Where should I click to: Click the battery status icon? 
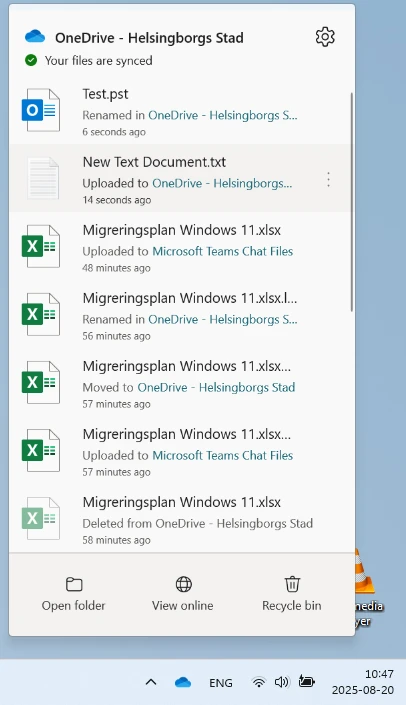point(307,682)
